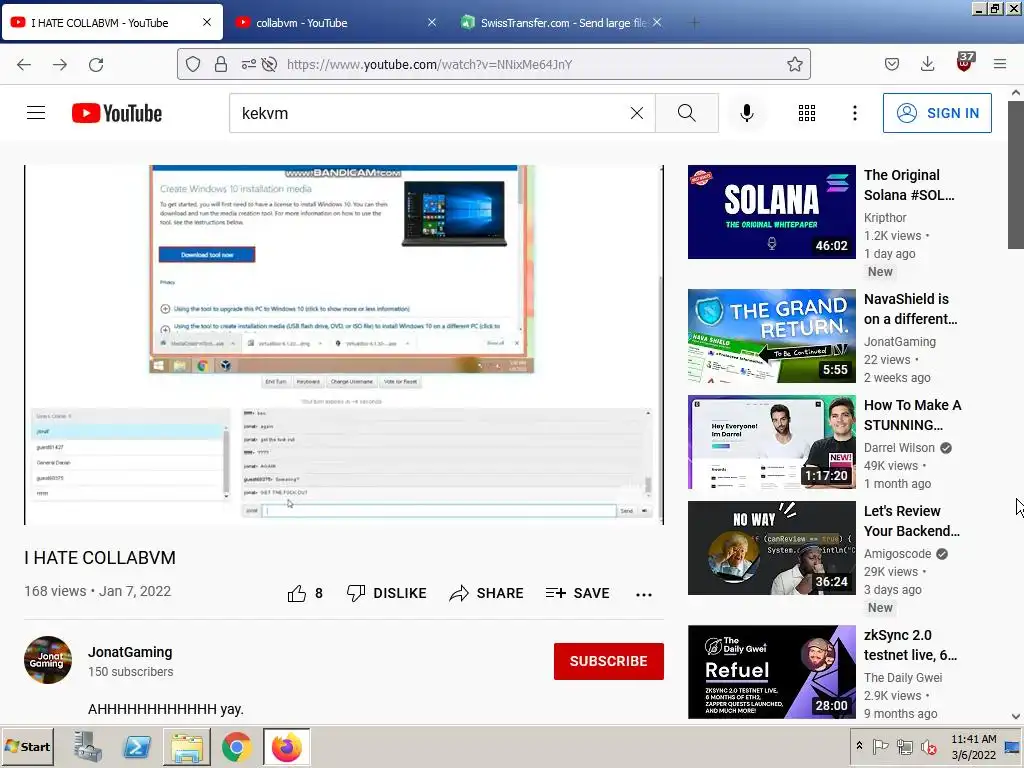The width and height of the screenshot is (1024, 768).
Task: Bookmark this page with the star
Action: [795, 64]
